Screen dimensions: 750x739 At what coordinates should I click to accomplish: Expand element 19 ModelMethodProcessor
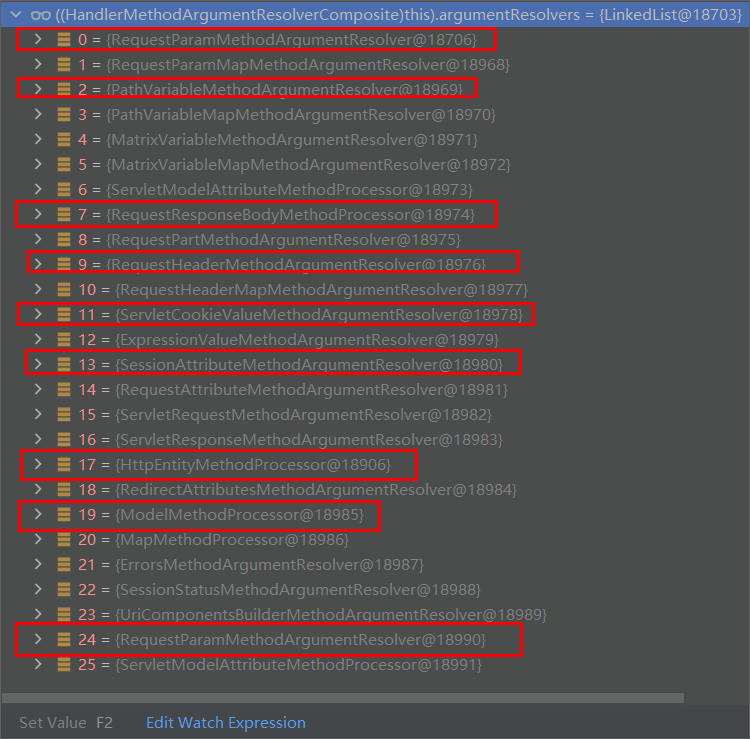coord(38,514)
